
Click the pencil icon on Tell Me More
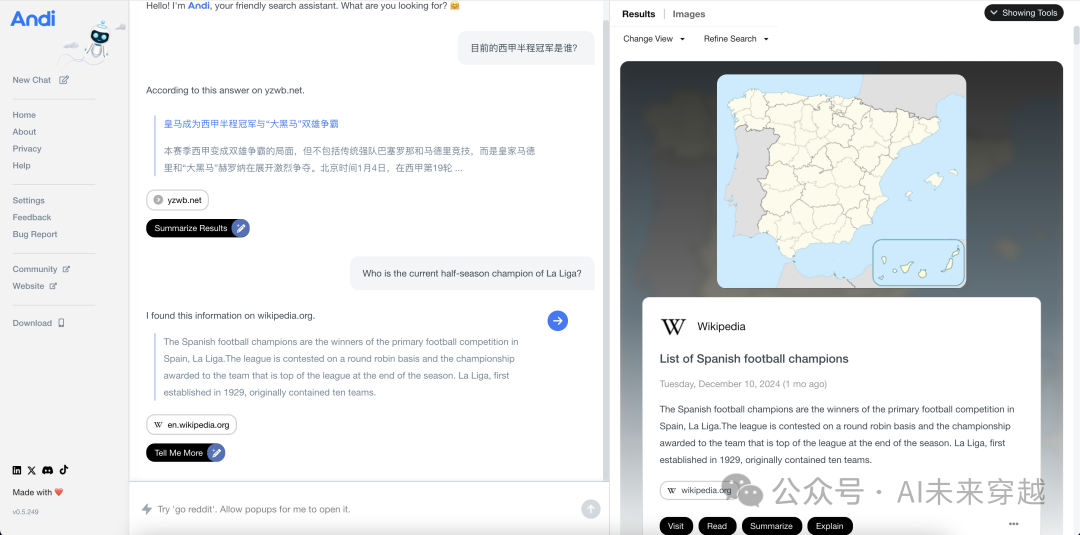(x=216, y=452)
